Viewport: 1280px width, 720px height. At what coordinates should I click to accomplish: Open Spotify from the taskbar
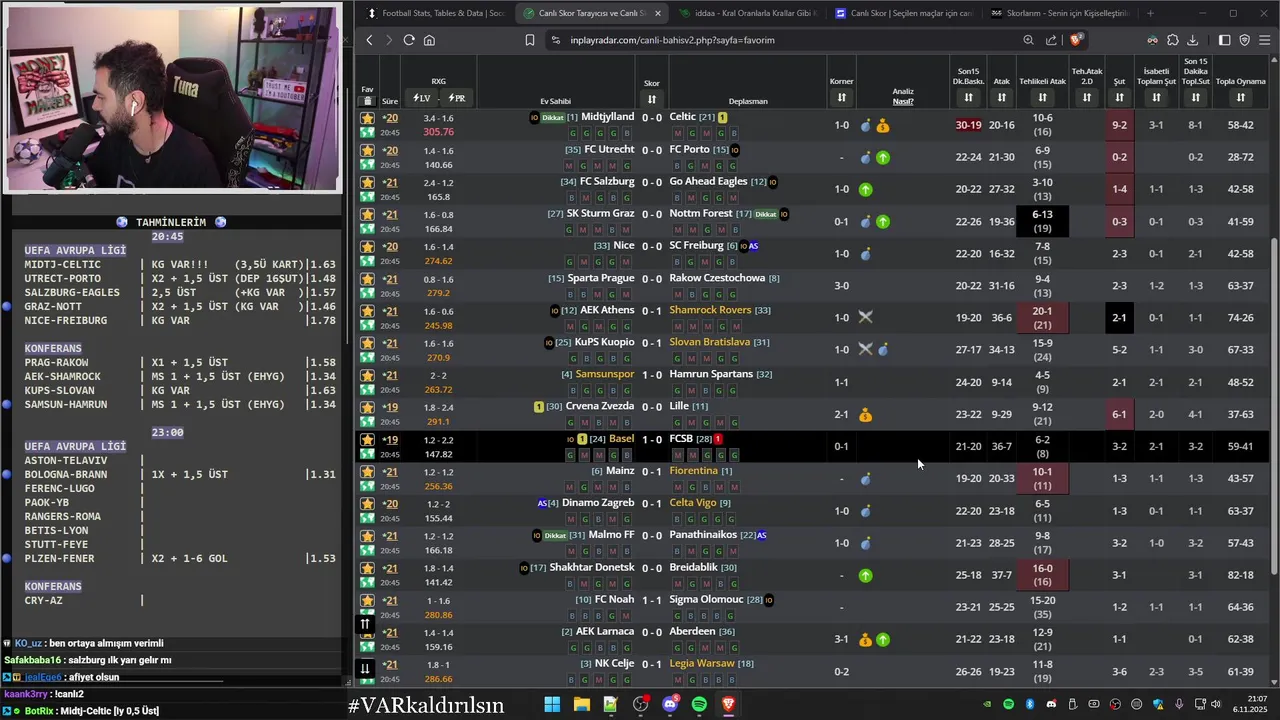point(699,705)
